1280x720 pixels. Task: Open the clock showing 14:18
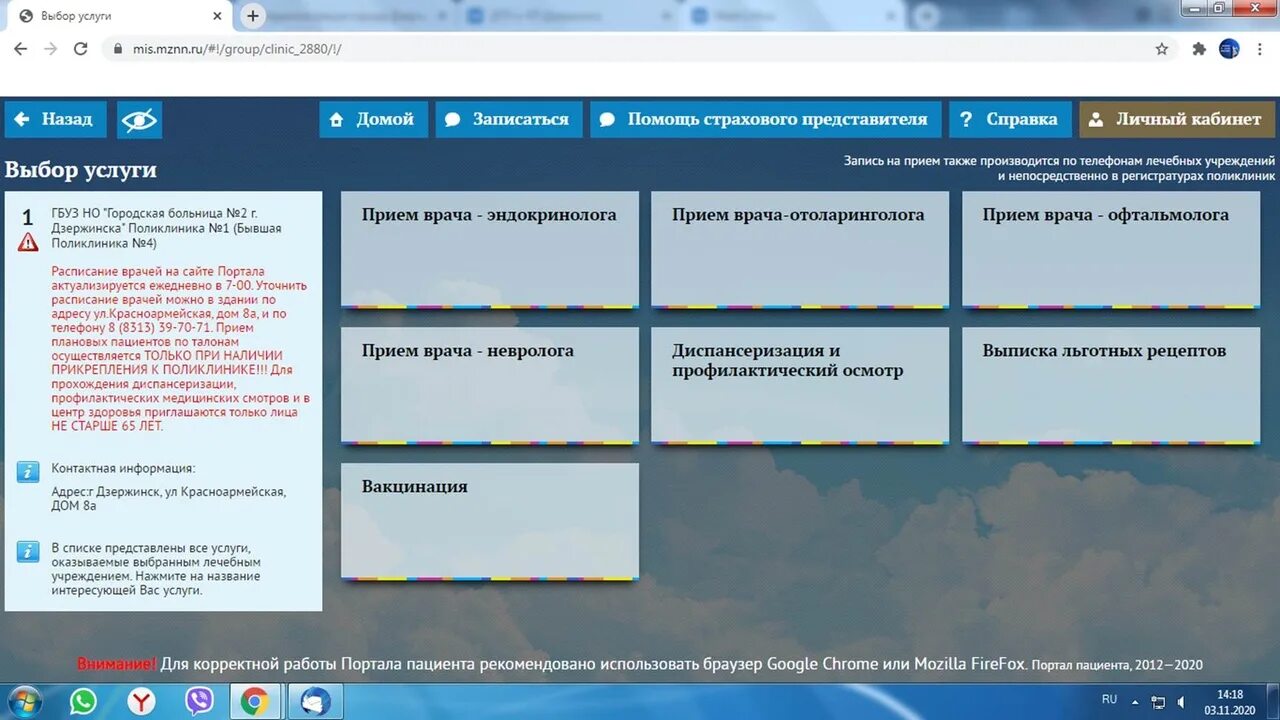coord(1230,702)
